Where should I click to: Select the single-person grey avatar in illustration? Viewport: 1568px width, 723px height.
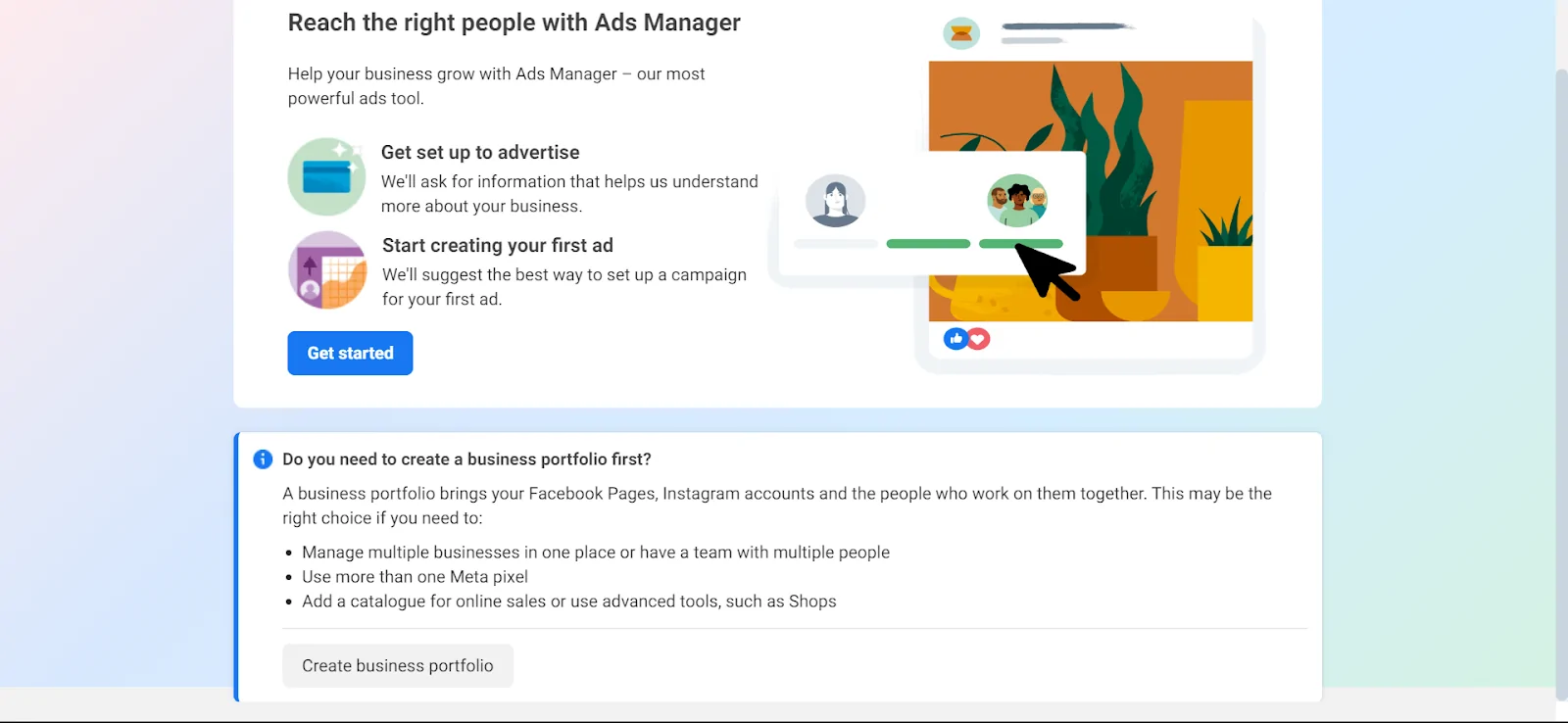835,201
